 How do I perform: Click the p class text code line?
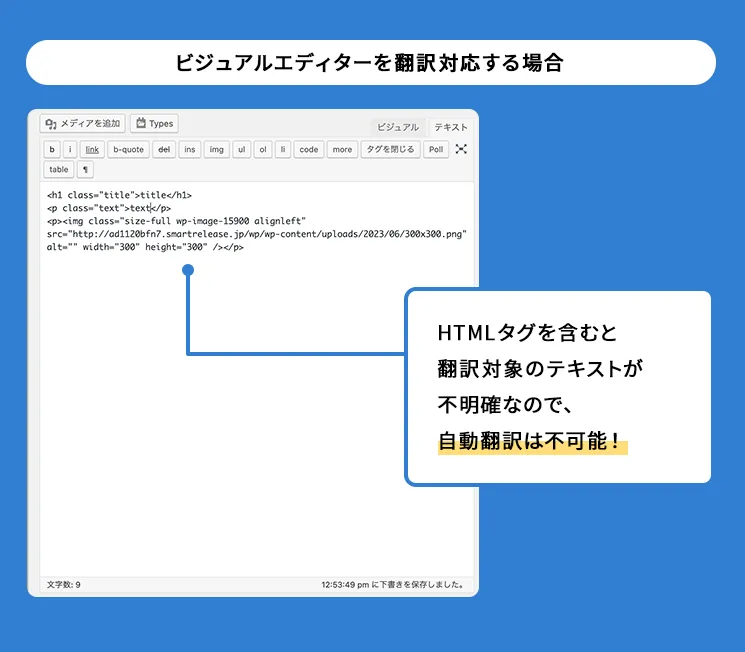click(109, 208)
